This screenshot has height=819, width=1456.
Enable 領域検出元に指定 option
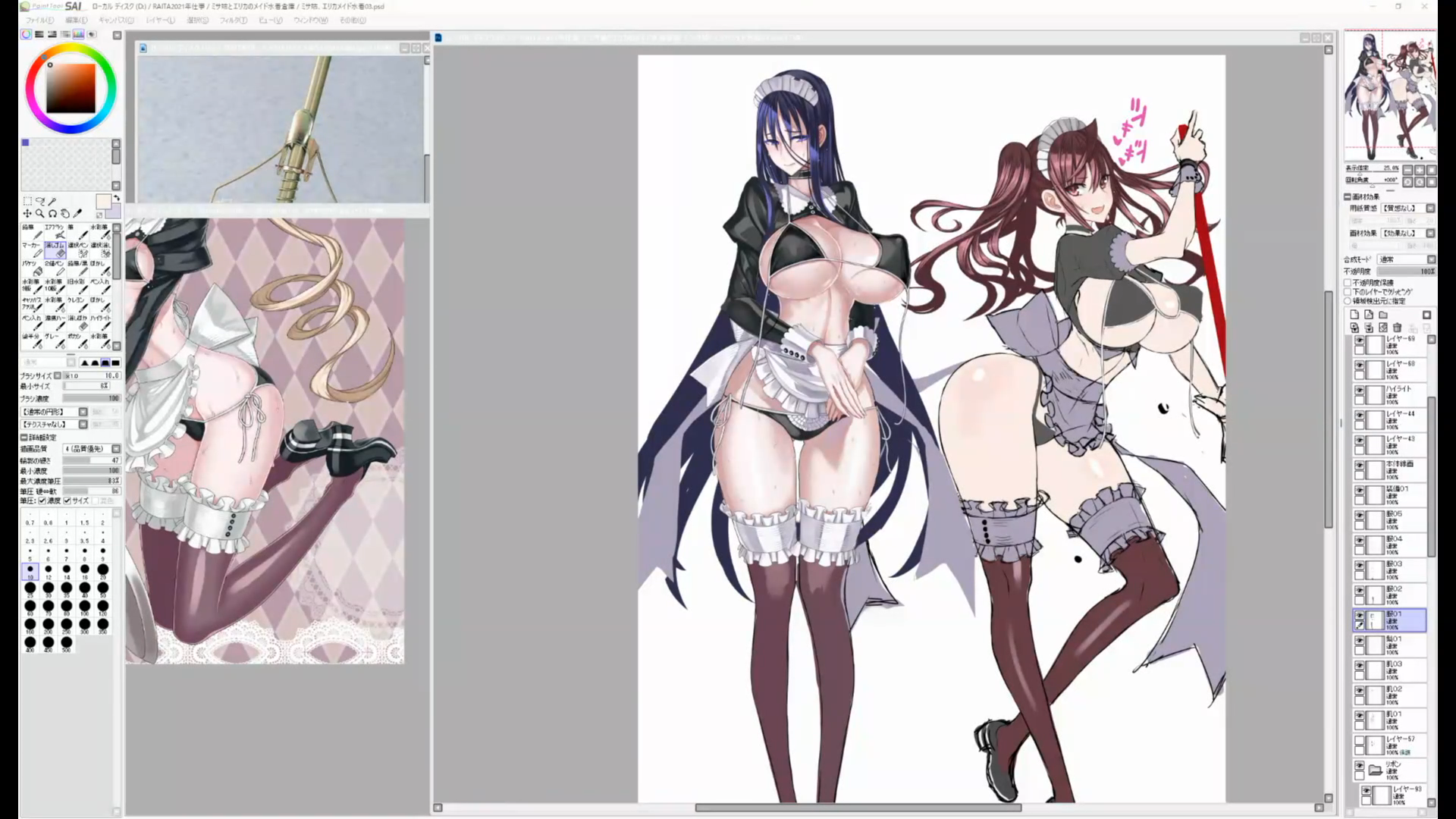[1348, 301]
